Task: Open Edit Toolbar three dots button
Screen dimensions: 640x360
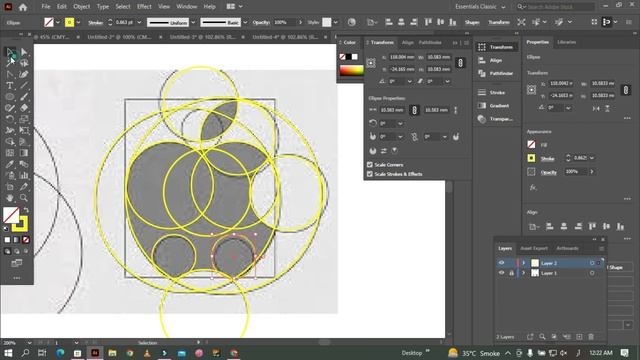Action: [x=17, y=278]
